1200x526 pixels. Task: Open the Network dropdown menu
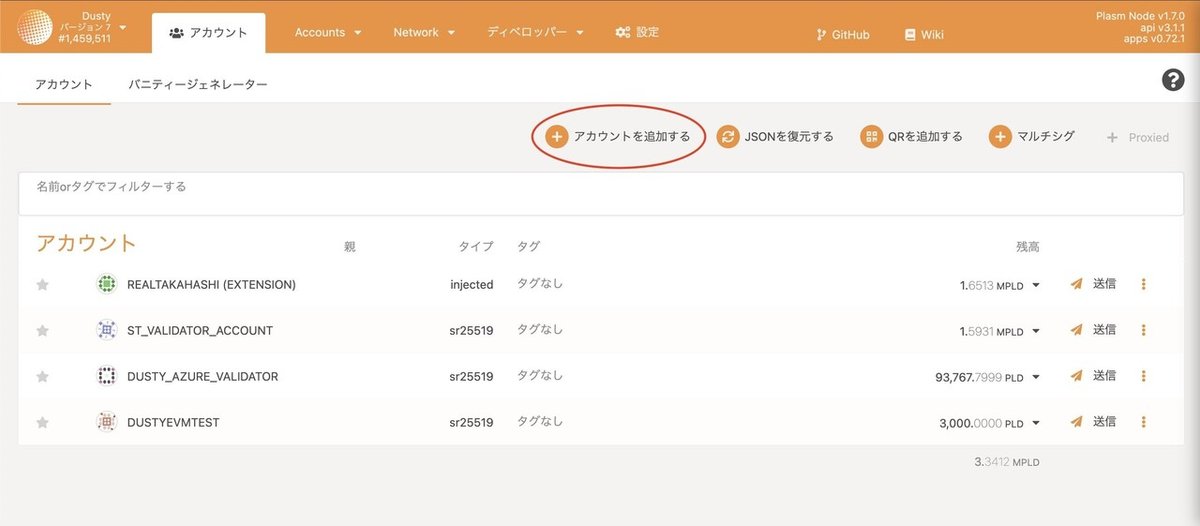tap(424, 33)
